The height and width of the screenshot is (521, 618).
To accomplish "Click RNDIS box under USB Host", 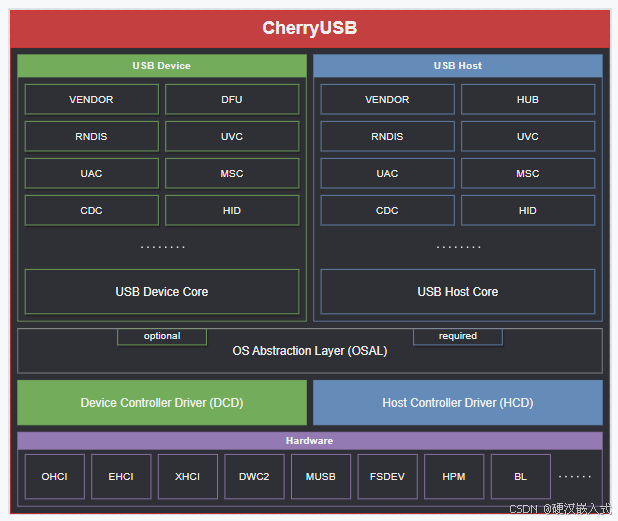I will [x=387, y=136].
